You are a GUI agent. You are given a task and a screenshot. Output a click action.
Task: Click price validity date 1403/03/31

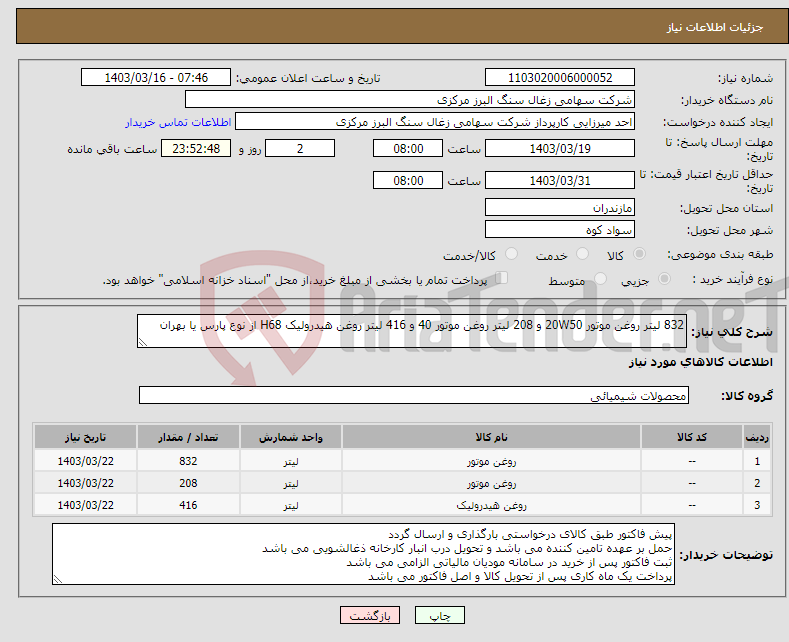560,180
